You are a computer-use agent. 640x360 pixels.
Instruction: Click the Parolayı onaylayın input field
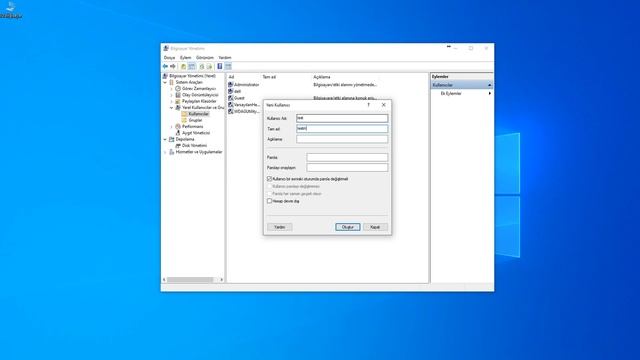[347, 167]
